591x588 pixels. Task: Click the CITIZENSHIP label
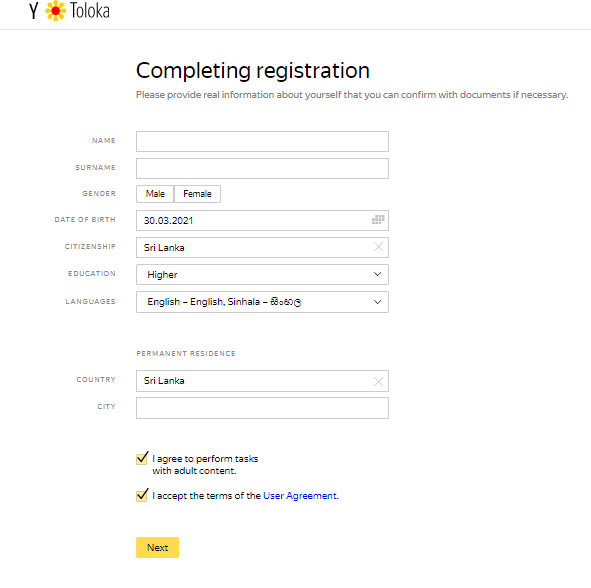90,247
